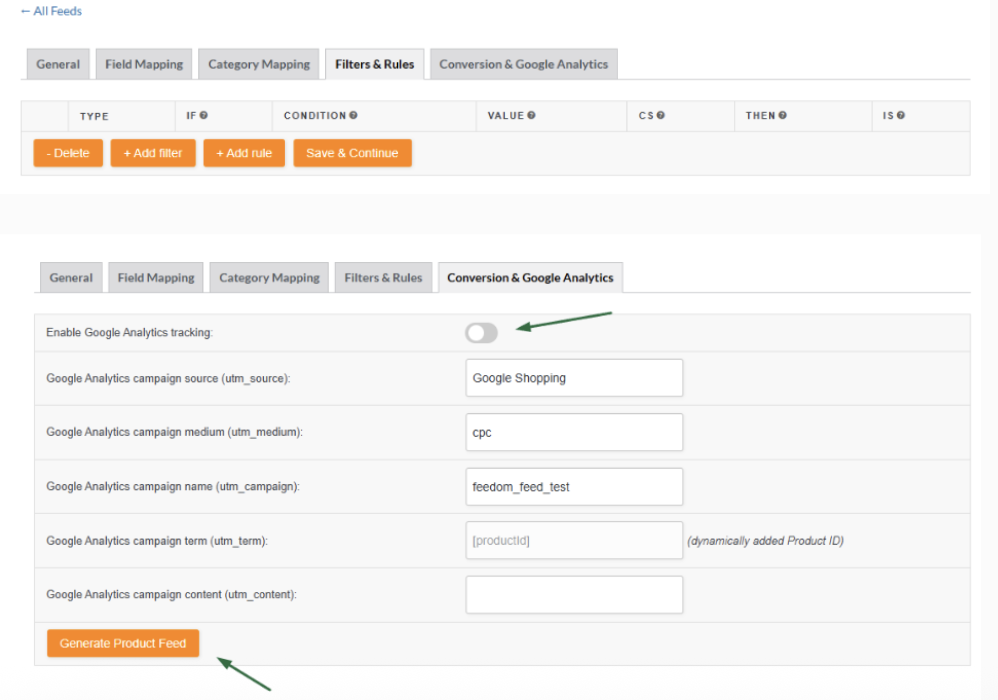
Task: Click the help icon next to IF
Action: click(x=204, y=115)
